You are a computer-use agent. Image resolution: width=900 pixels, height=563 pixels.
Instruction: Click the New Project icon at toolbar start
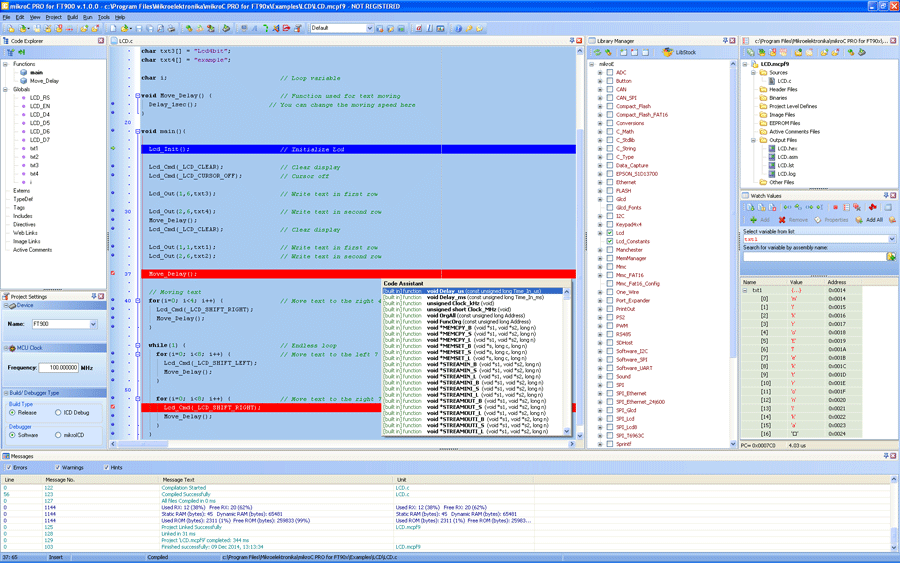tap(10, 28)
